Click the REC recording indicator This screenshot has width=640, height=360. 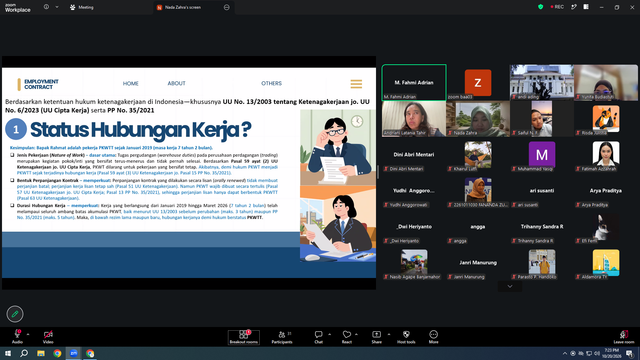pyautogui.click(x=557, y=7)
